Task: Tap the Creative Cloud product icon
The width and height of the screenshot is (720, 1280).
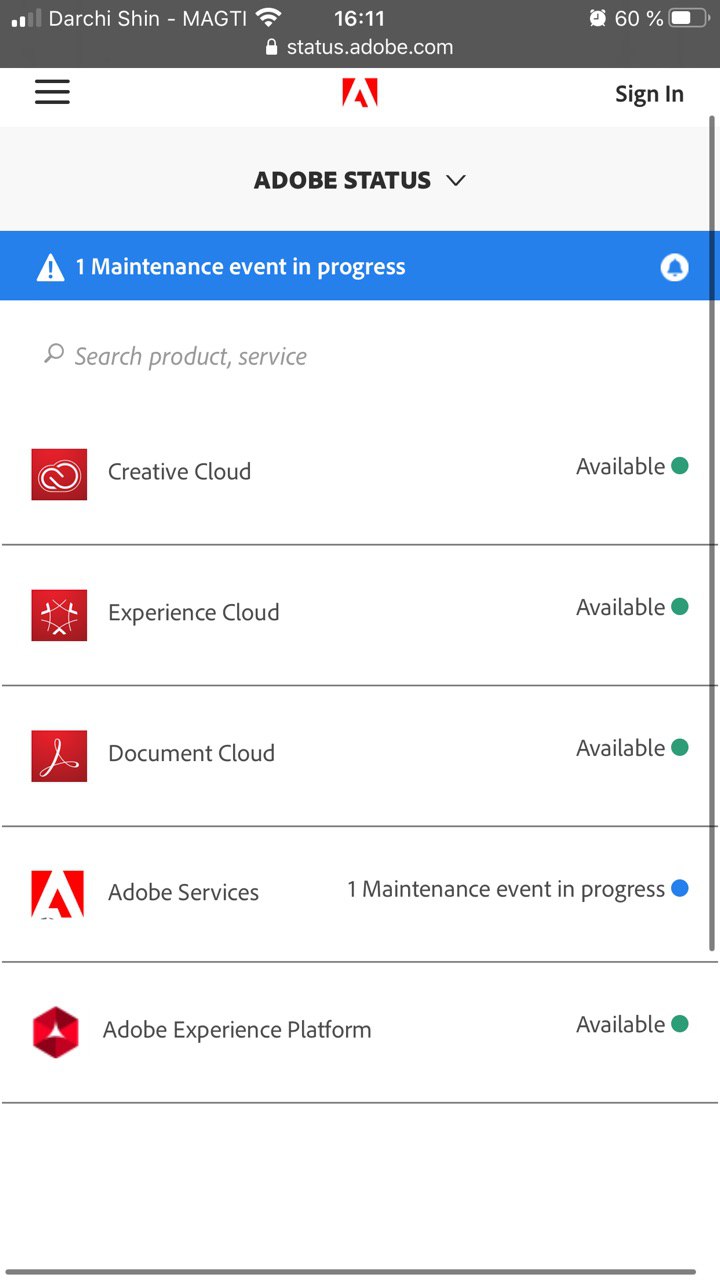Action: click(x=59, y=474)
